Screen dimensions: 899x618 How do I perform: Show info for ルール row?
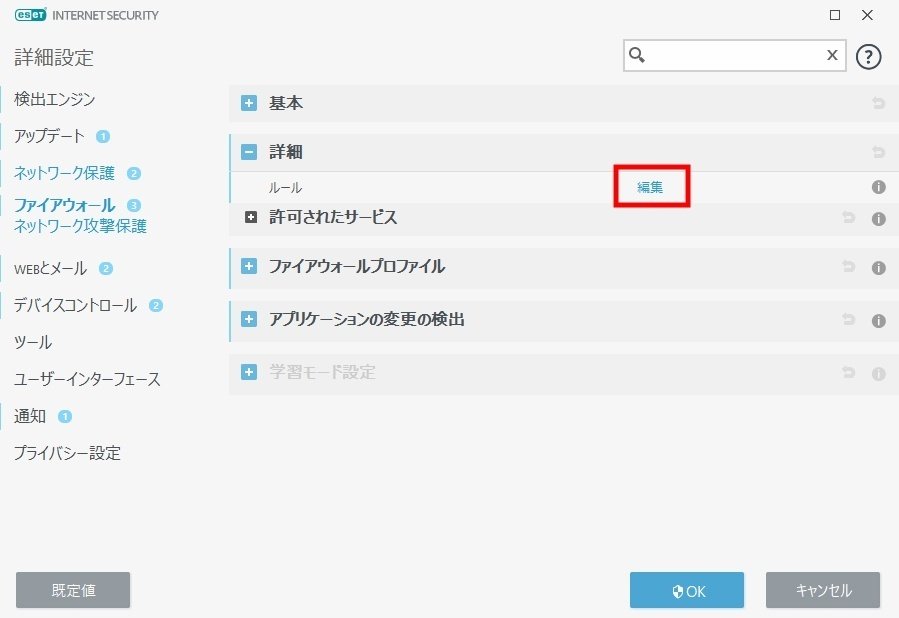coord(878,187)
